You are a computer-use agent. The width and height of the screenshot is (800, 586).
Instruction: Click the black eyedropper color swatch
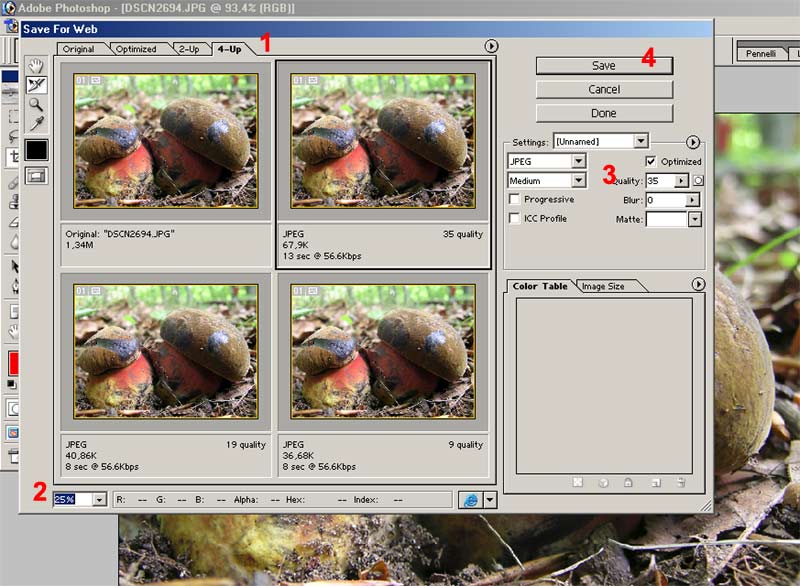click(36, 149)
